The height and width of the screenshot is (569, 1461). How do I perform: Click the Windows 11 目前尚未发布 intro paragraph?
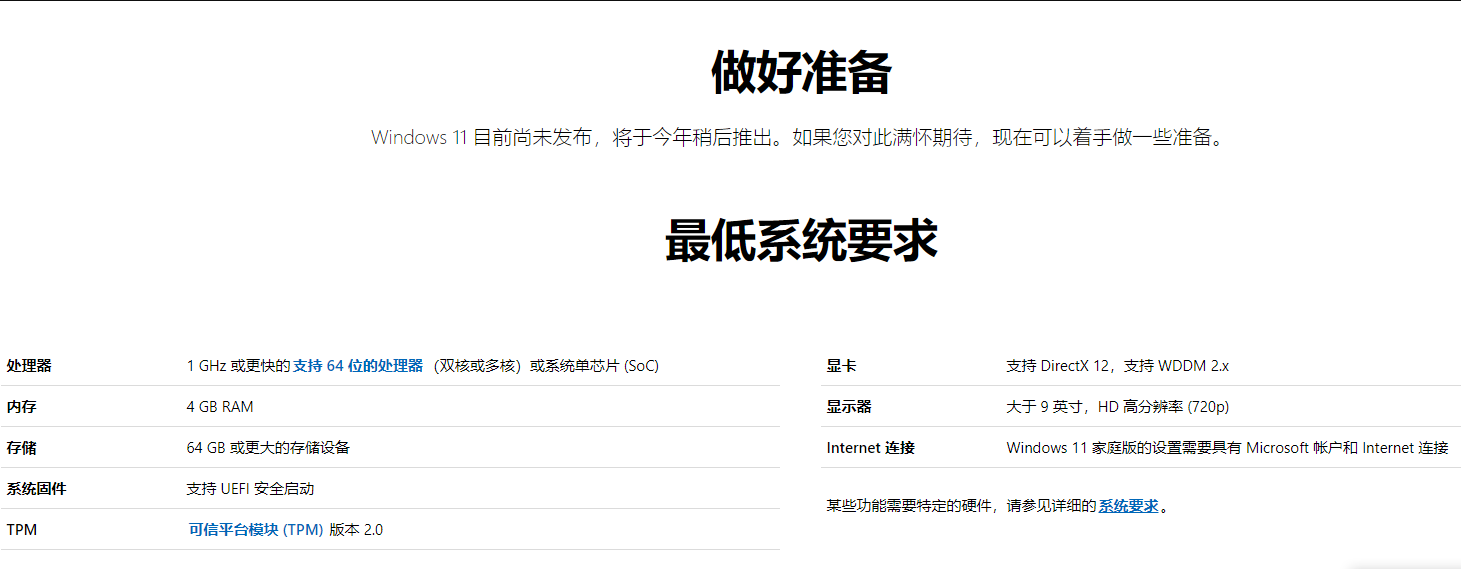[x=797, y=138]
